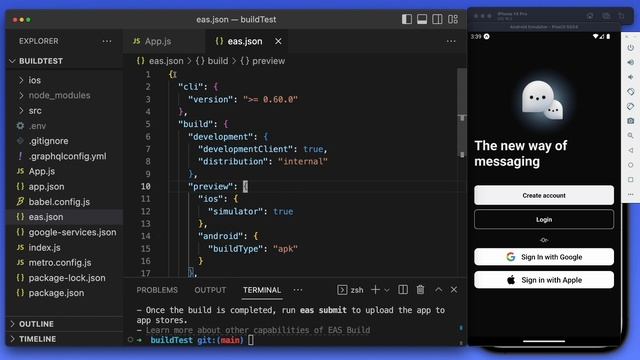This screenshot has width=640, height=360.
Task: Click emulator rotate left icon
Action: [631, 91]
